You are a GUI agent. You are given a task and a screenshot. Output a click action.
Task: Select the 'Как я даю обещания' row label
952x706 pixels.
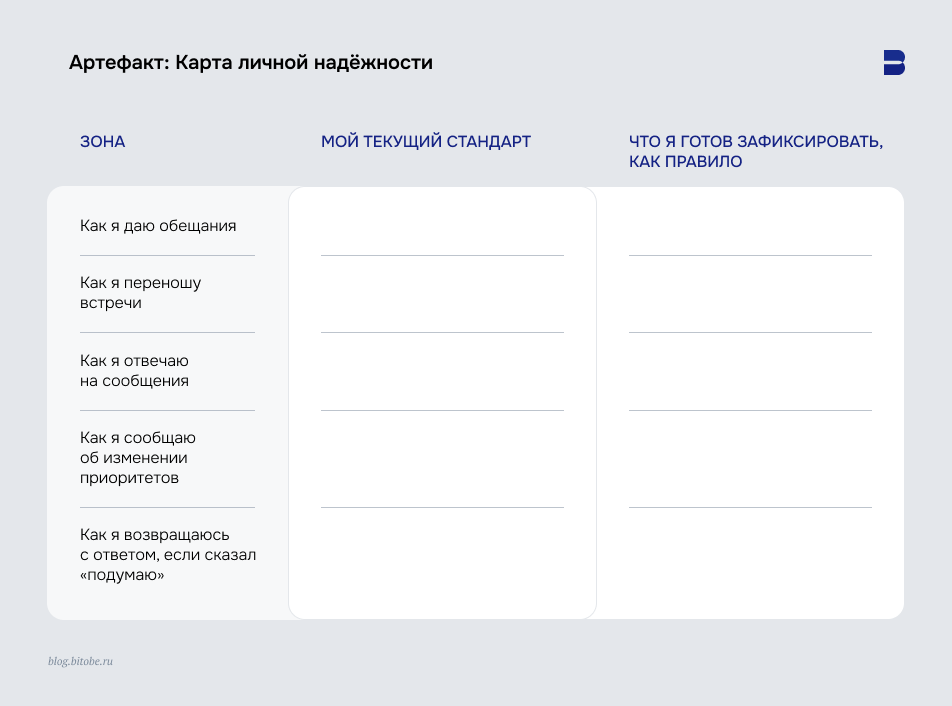pos(158,225)
